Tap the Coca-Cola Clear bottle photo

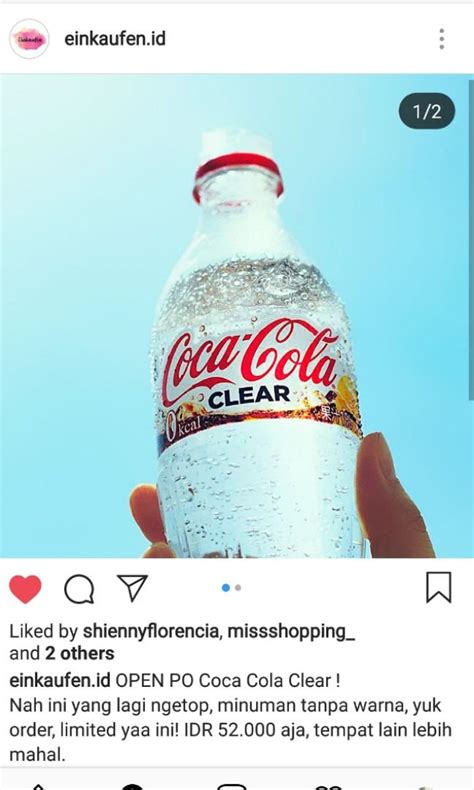(237, 316)
